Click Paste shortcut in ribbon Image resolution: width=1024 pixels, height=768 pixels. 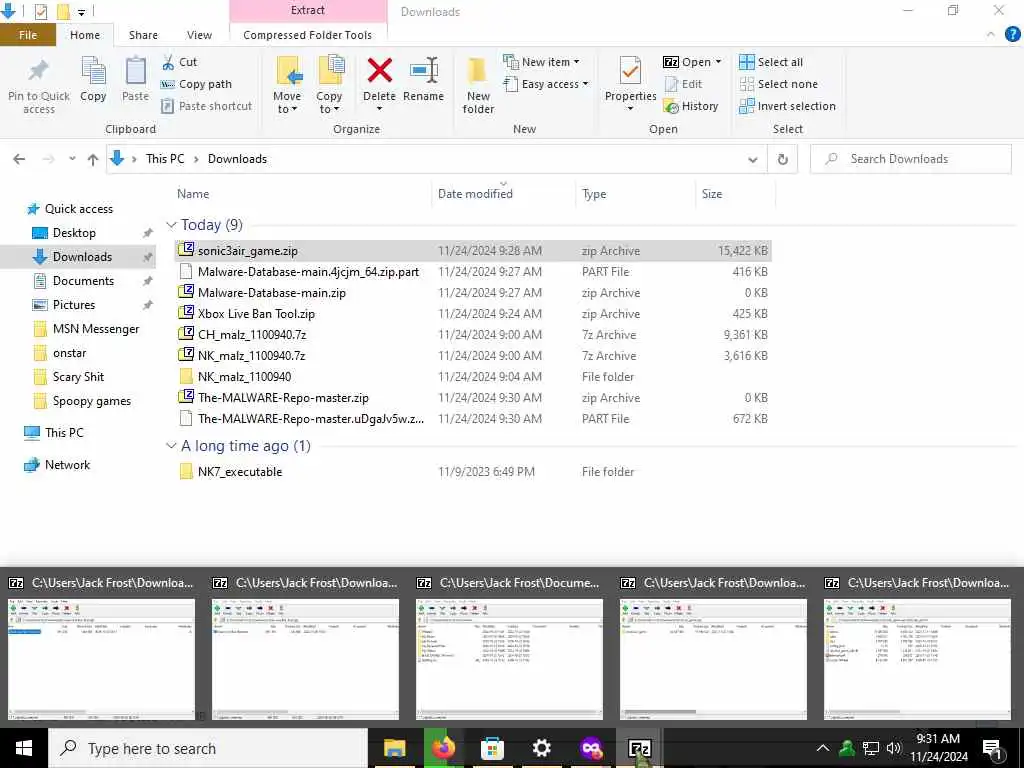click(207, 106)
